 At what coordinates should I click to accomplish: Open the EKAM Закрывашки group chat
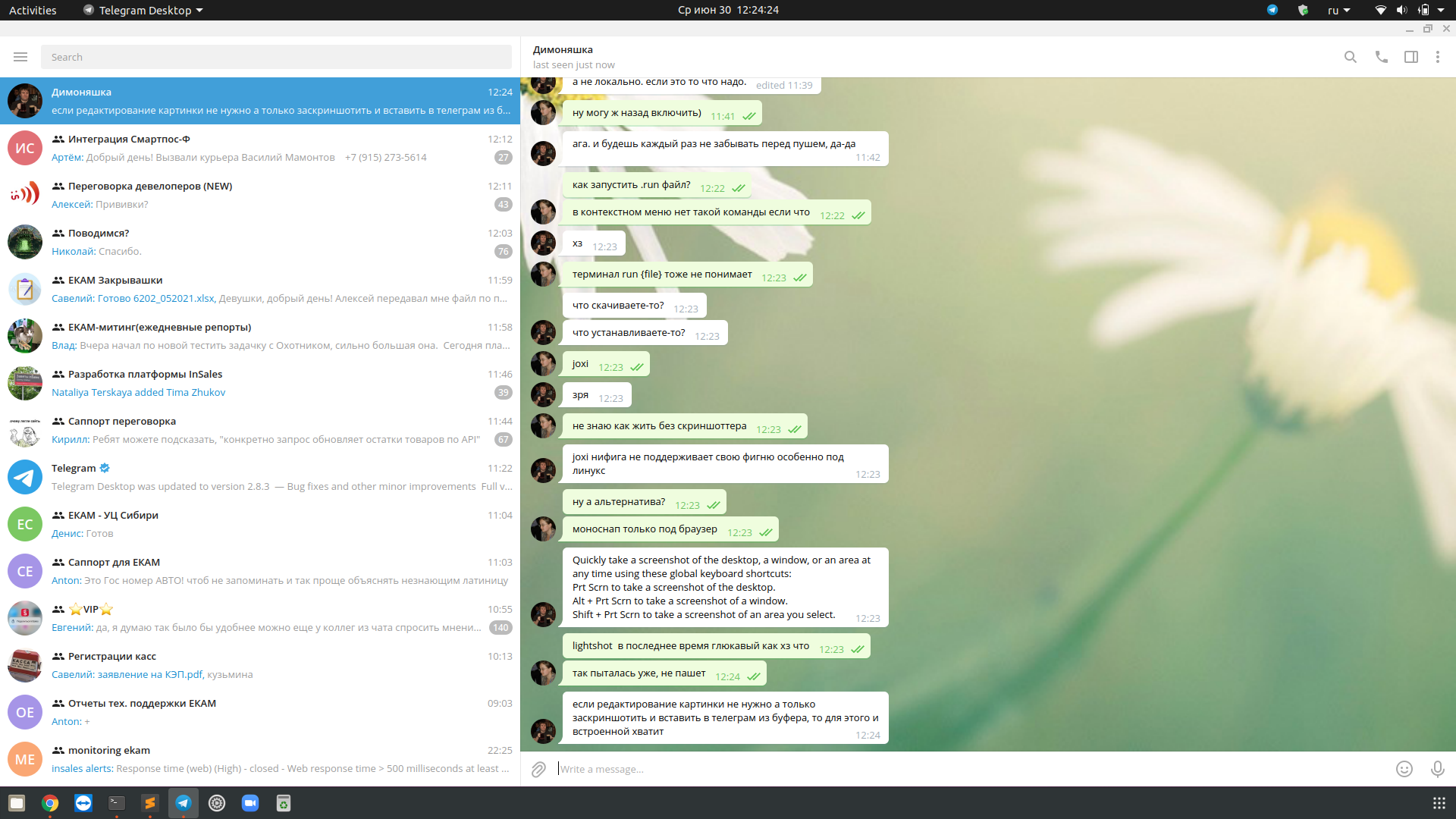click(260, 289)
